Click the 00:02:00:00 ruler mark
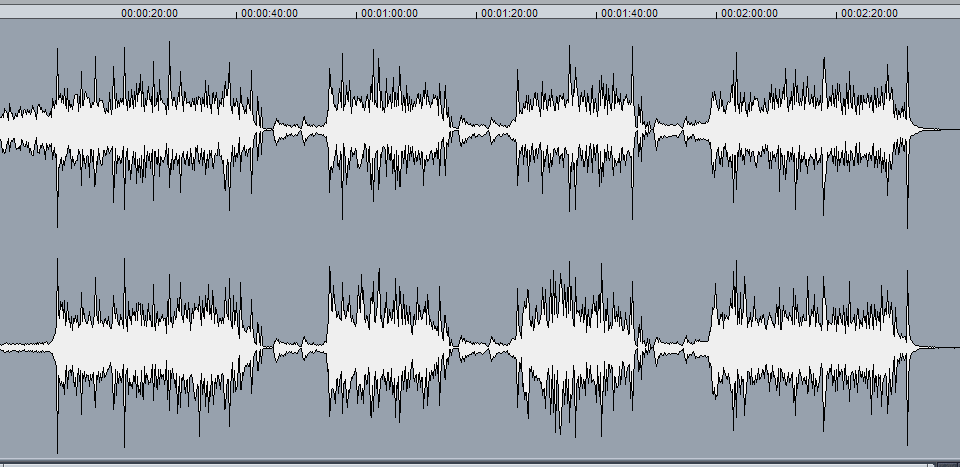 click(749, 13)
